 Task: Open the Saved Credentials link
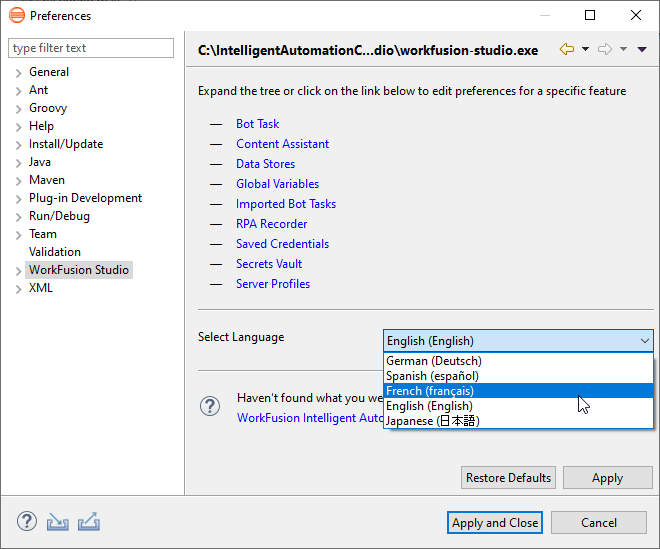click(x=282, y=244)
